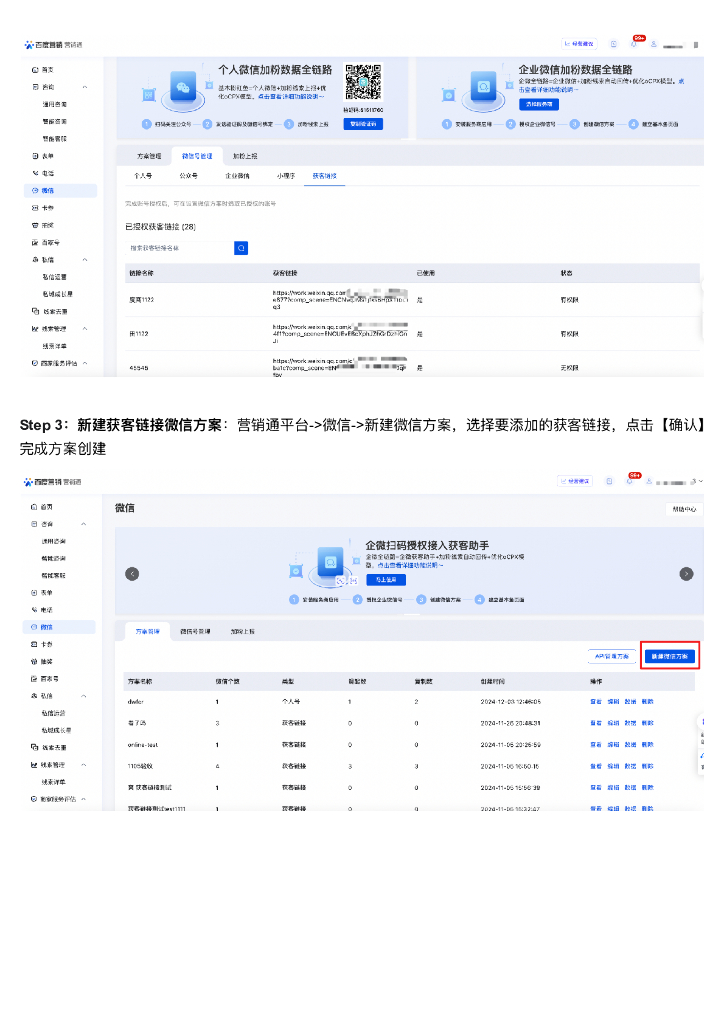Click the 搜索获客链接名称 search input field
Image resolution: width=724 pixels, height=1024 pixels.
click(x=178, y=247)
